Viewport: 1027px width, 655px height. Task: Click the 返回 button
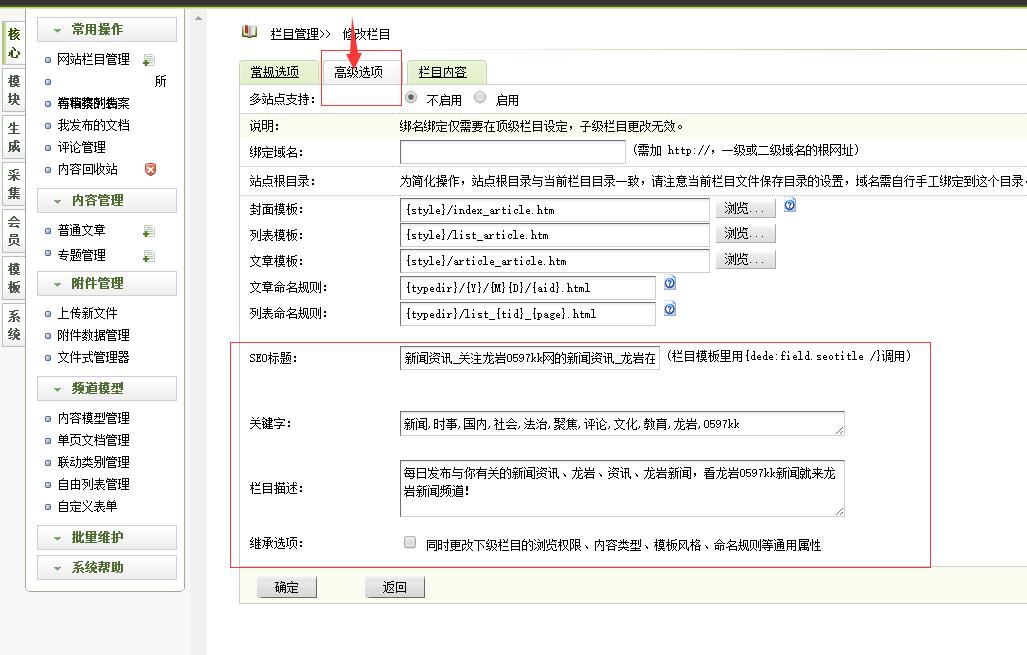click(x=394, y=587)
